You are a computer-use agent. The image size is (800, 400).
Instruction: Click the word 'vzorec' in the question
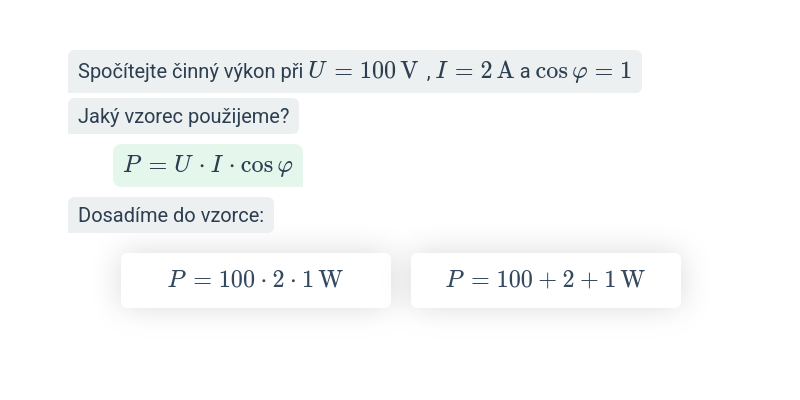156,116
